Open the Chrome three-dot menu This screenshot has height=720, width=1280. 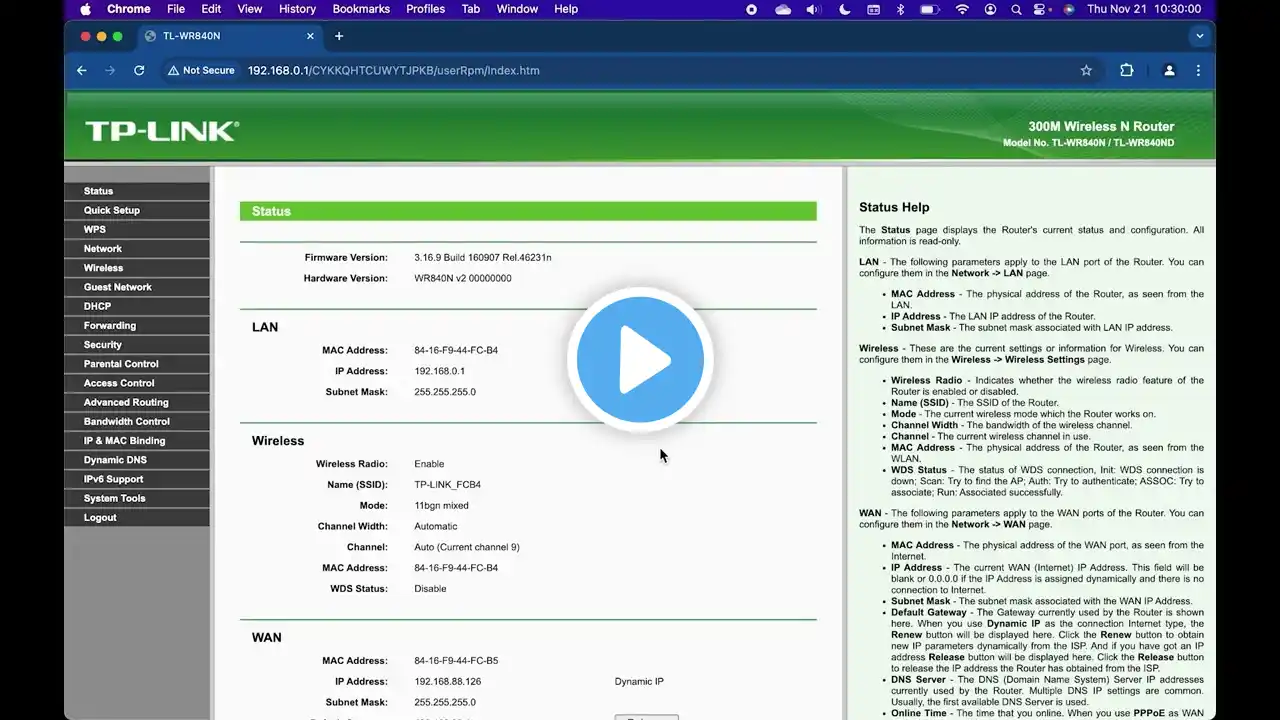tap(1198, 70)
